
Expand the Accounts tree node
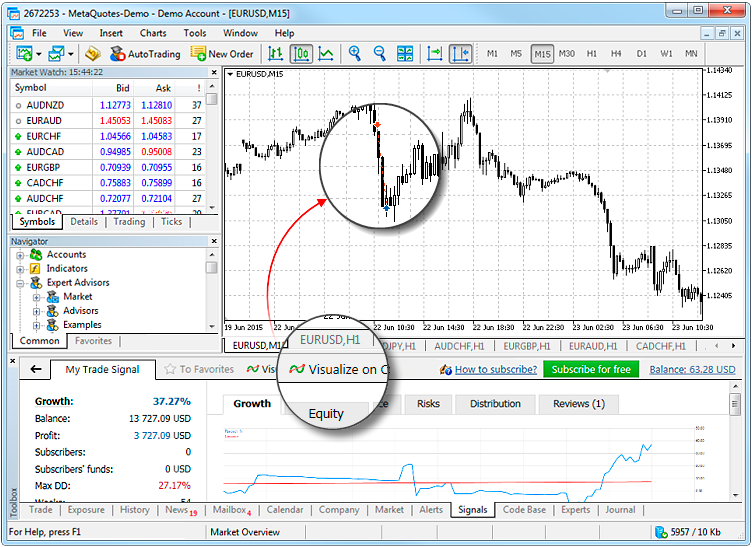click(20, 255)
